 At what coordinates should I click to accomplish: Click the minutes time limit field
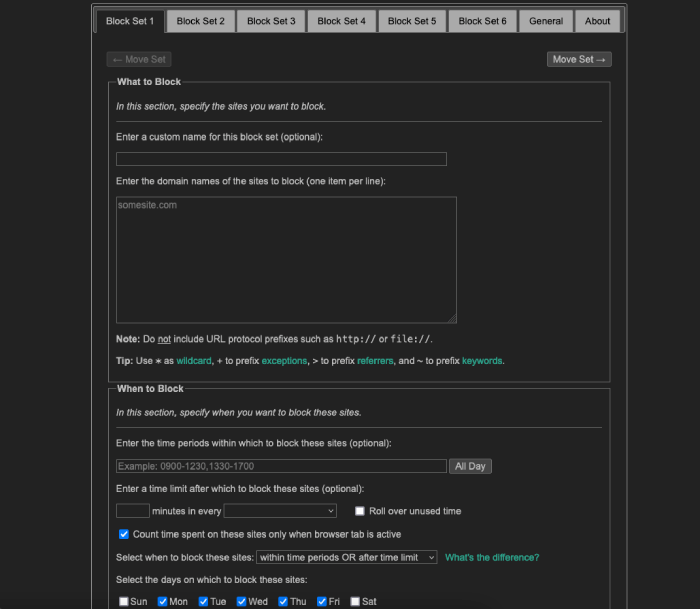pyautogui.click(x=133, y=511)
